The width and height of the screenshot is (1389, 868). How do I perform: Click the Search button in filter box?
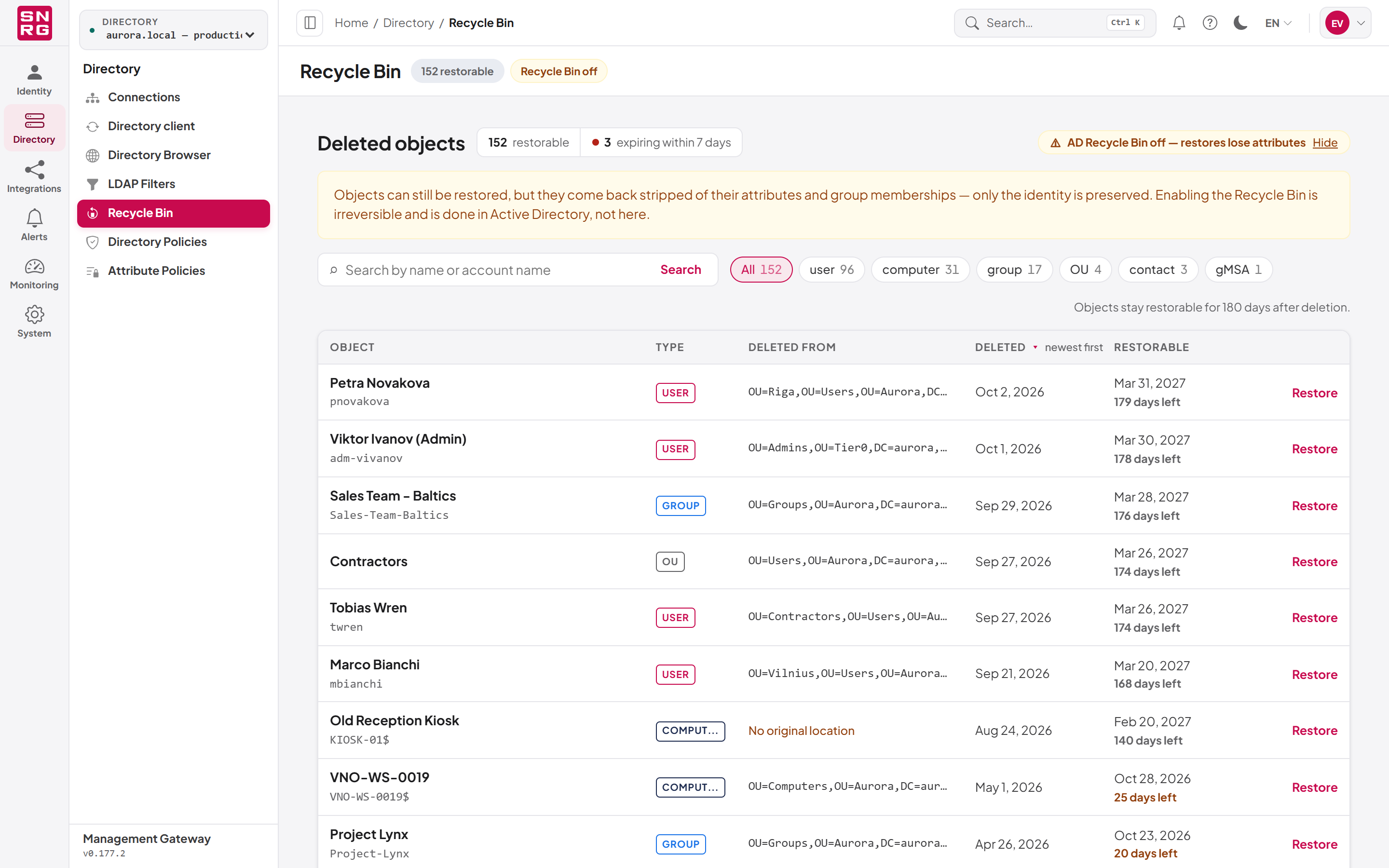680,270
